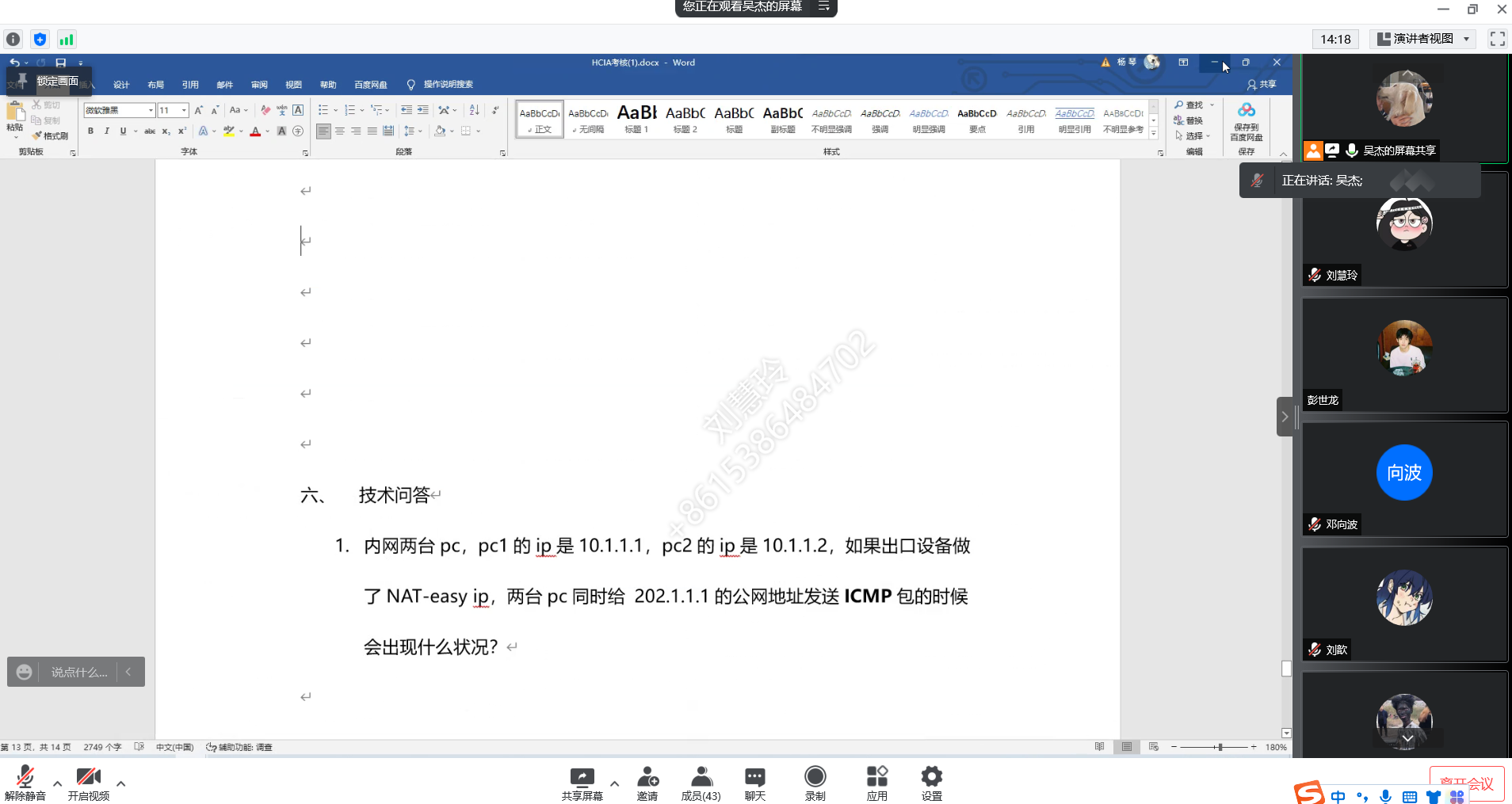The height and width of the screenshot is (804, 1512).
Task: Expand share options arrow beside 共享屏幕
Action: pyautogui.click(x=614, y=783)
